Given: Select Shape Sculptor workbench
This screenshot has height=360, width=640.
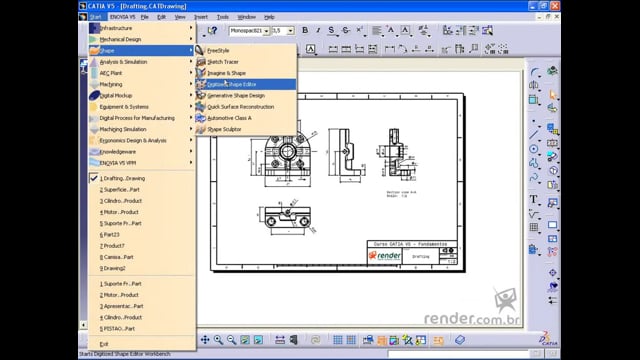Looking at the screenshot, I should click(245, 129).
